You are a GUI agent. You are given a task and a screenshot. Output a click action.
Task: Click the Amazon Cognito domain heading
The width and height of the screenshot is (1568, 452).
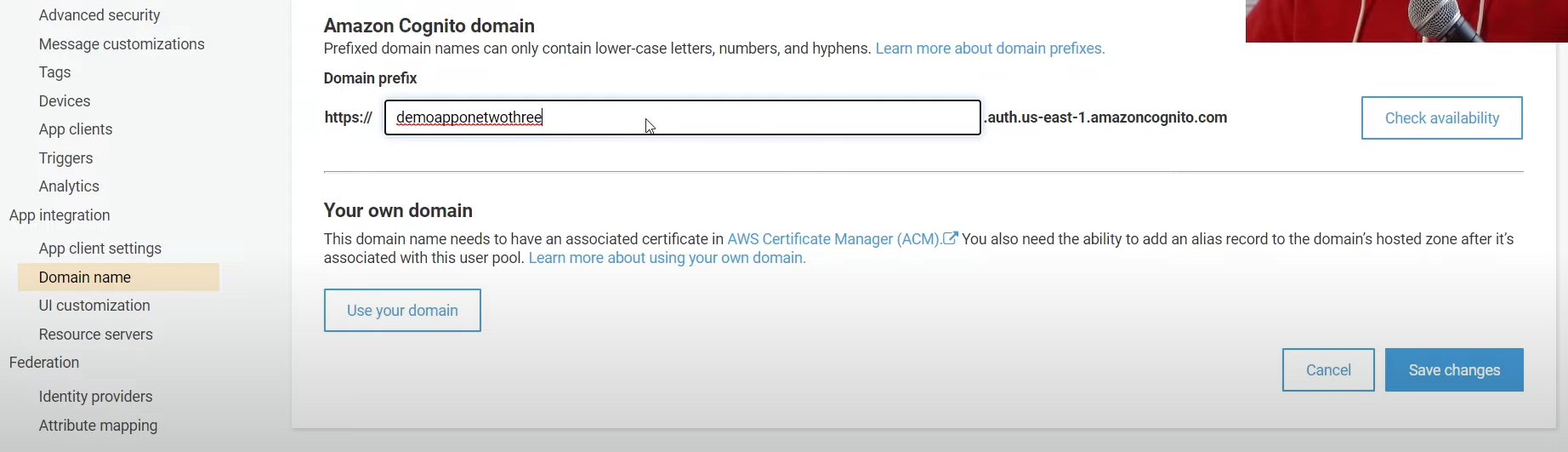point(429,26)
